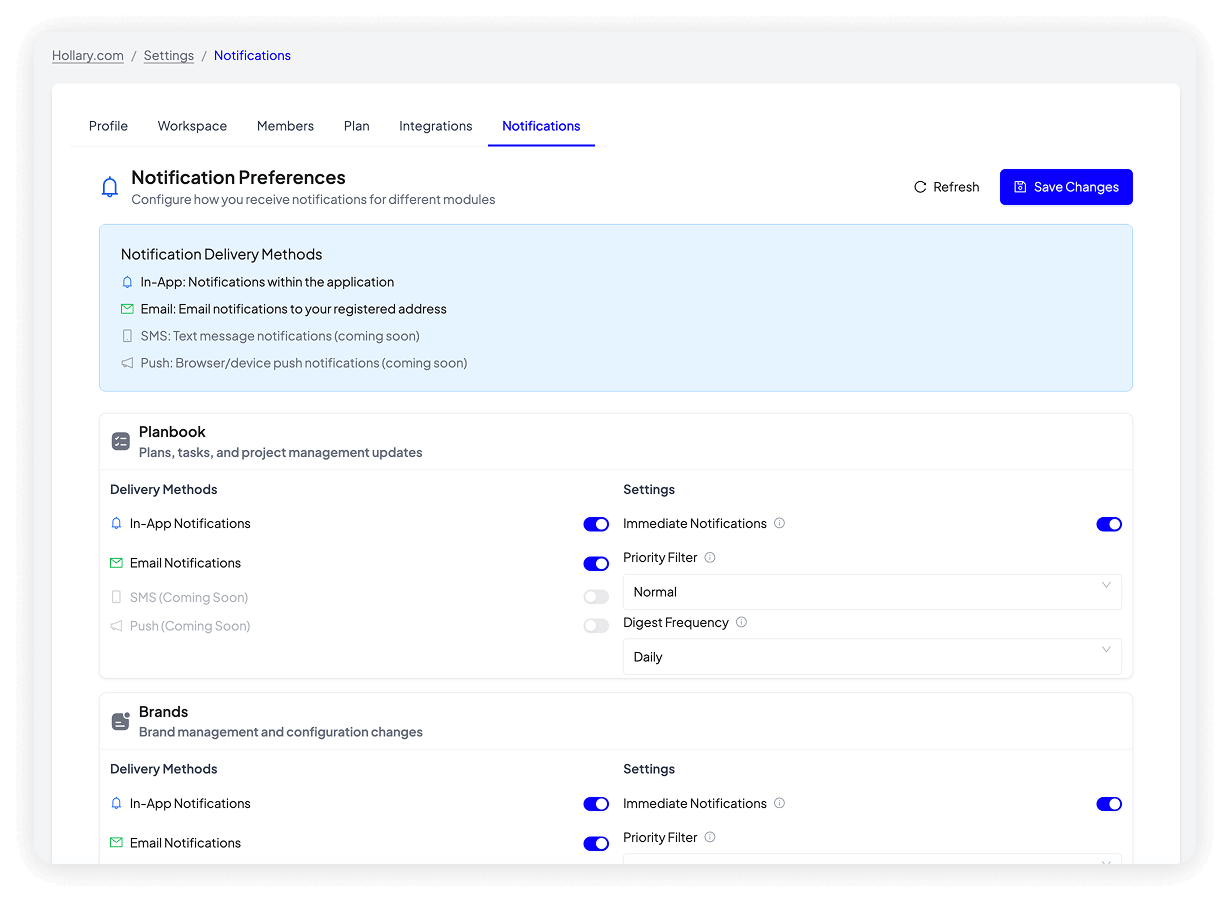Viewport: 1230px width, 902px height.
Task: Disable Planbook In-App Notifications toggle
Action: (x=596, y=524)
